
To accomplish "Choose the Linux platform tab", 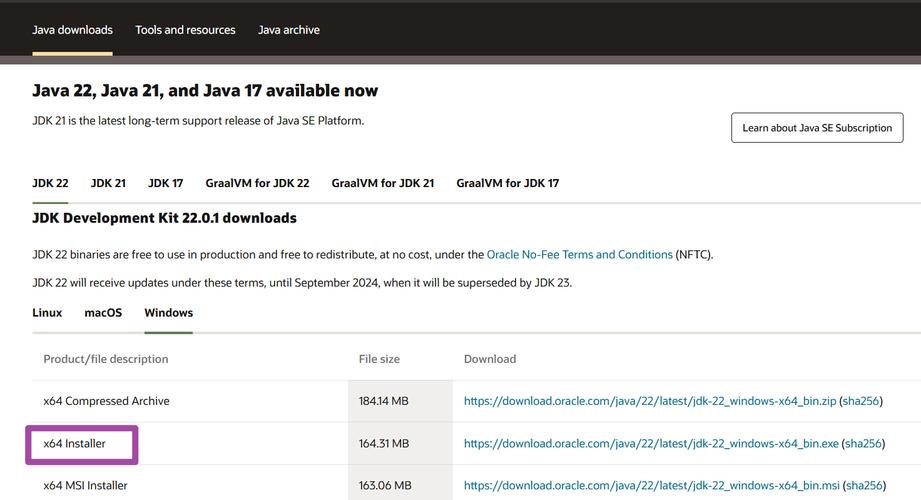I will click(47, 313).
